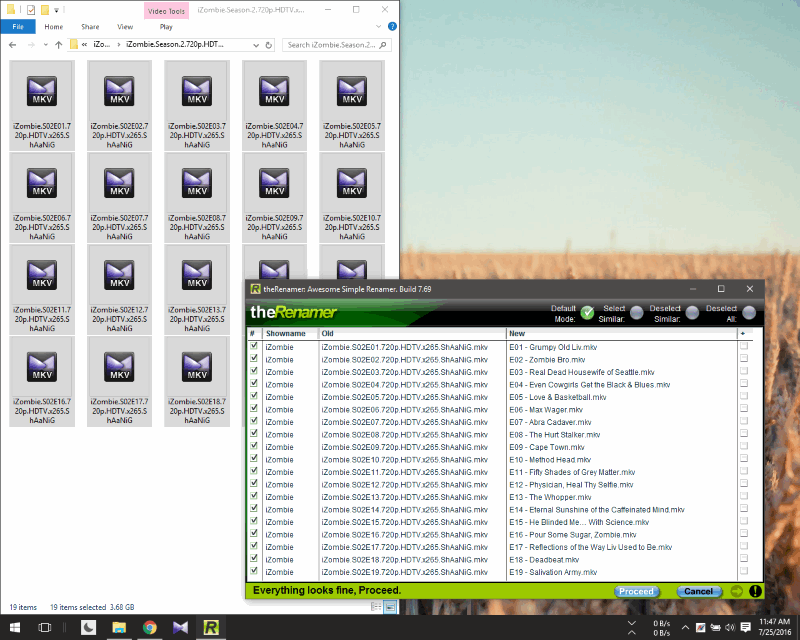Click the Video Tools contextual tab
The width and height of the screenshot is (800, 640).
[x=166, y=11]
